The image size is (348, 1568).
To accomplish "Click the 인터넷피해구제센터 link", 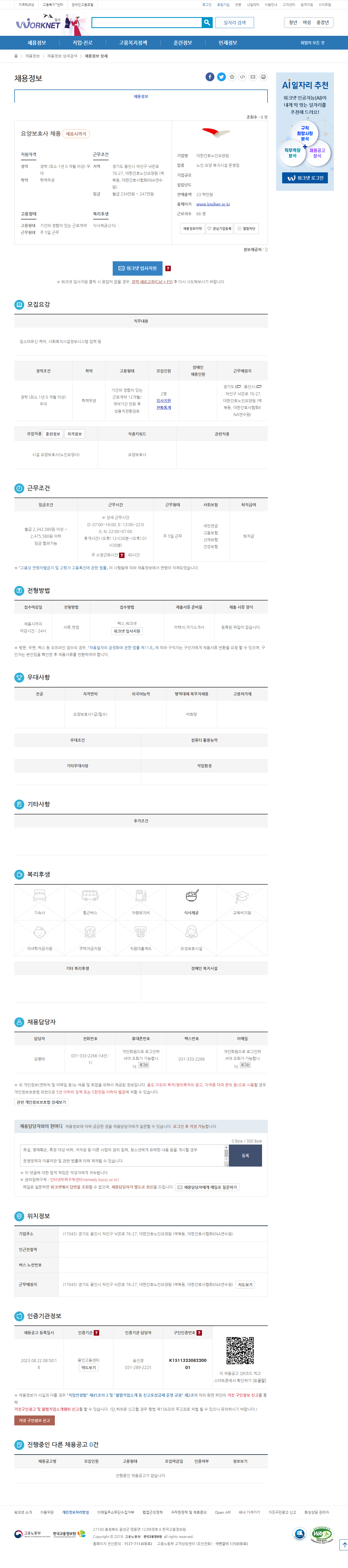I will point(84,1180).
